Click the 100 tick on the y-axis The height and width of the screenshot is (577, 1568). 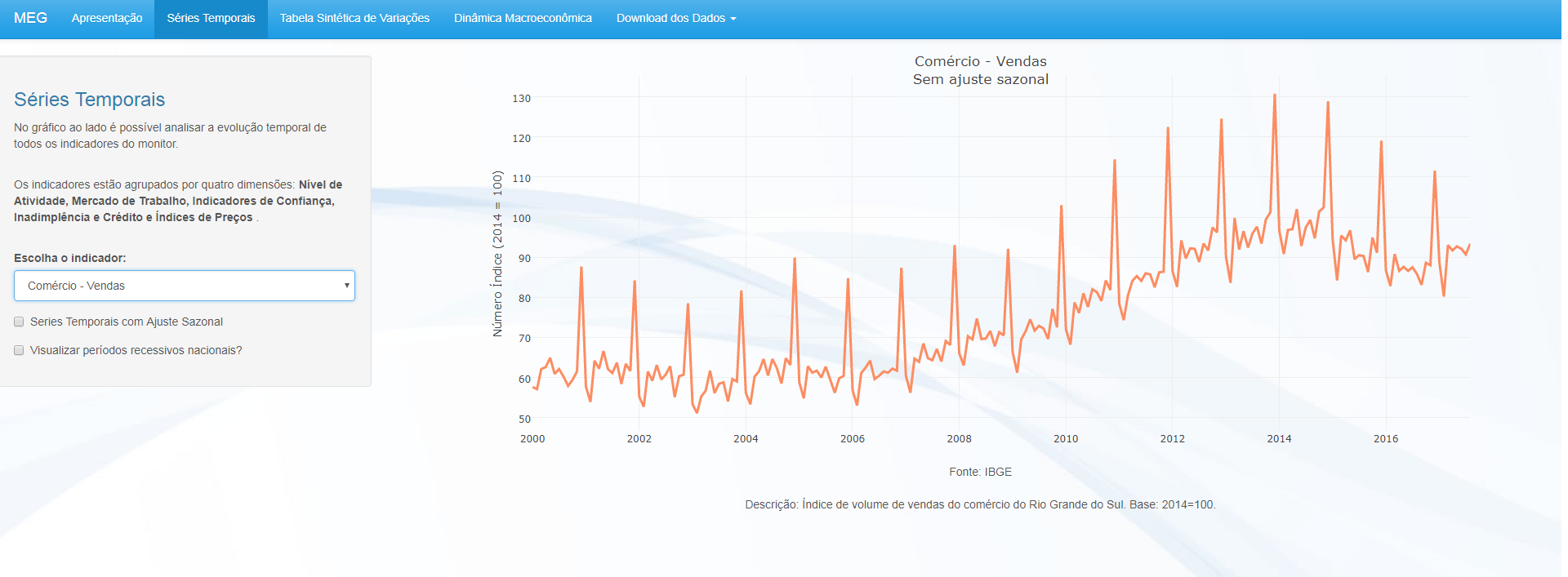tap(521, 218)
